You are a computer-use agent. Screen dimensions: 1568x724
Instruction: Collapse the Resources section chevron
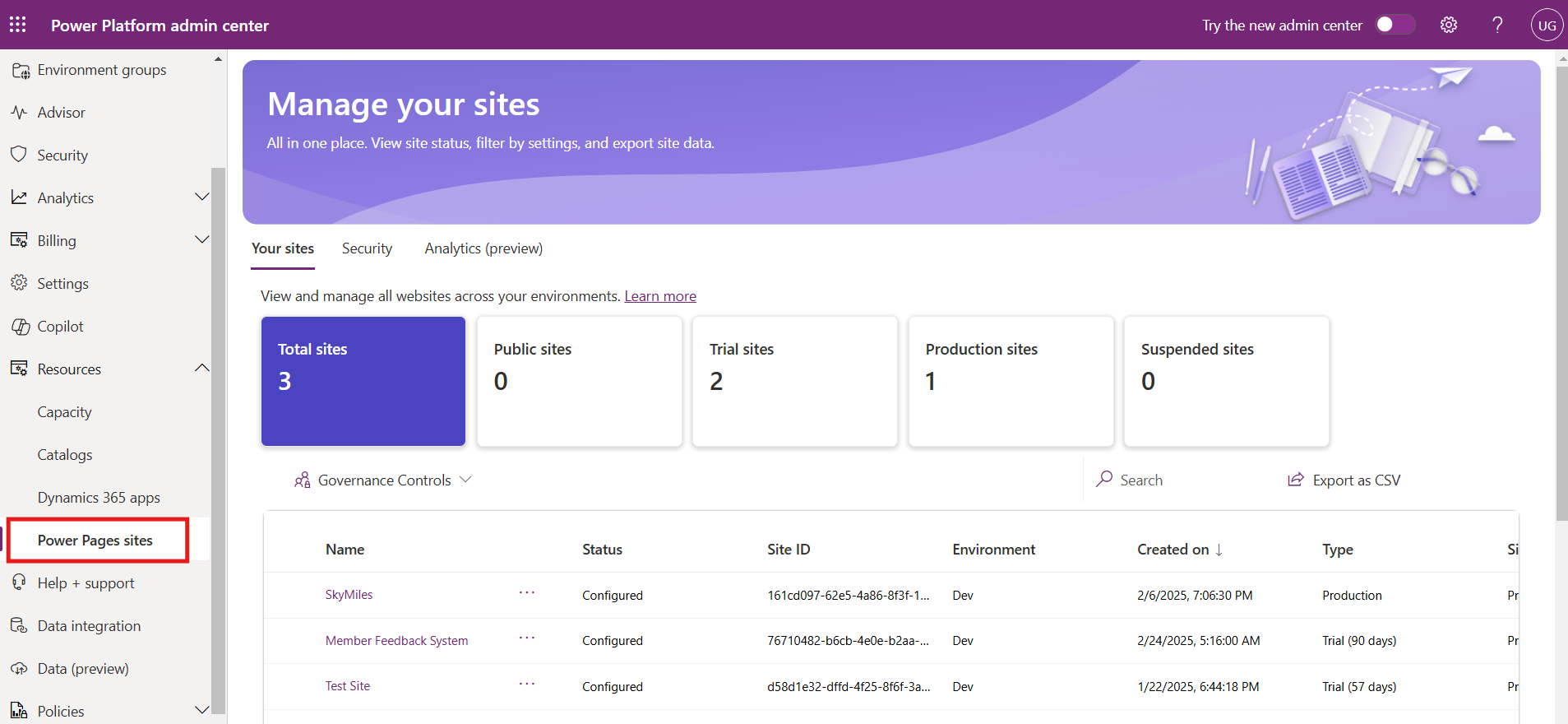point(201,369)
